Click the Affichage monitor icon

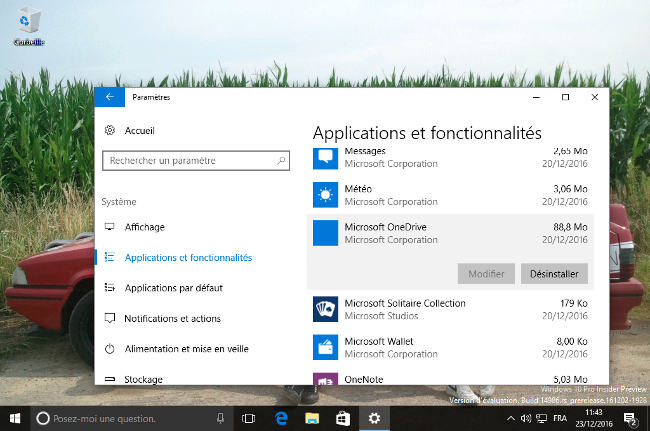pyautogui.click(x=109, y=227)
